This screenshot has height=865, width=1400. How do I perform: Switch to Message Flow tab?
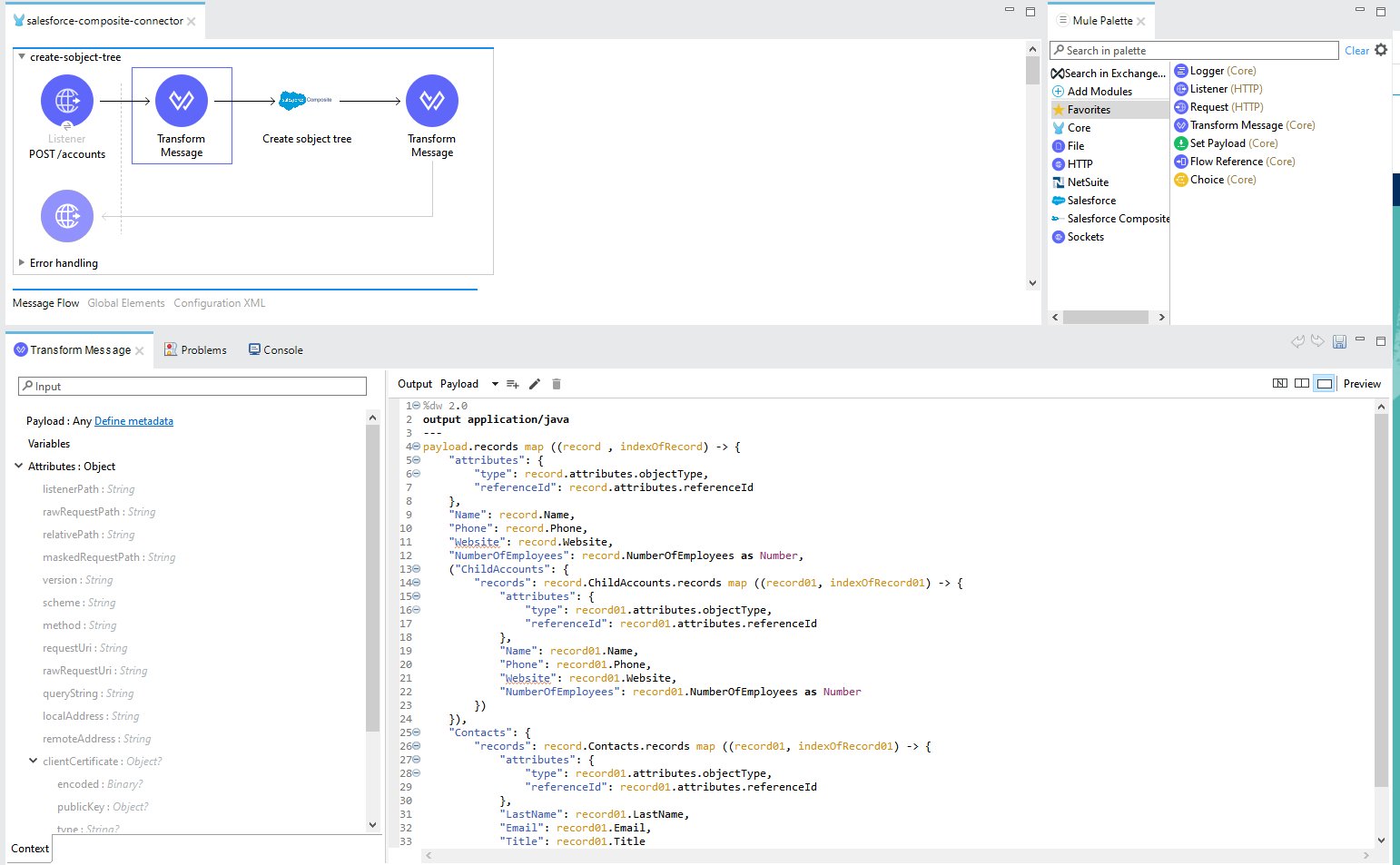click(45, 303)
